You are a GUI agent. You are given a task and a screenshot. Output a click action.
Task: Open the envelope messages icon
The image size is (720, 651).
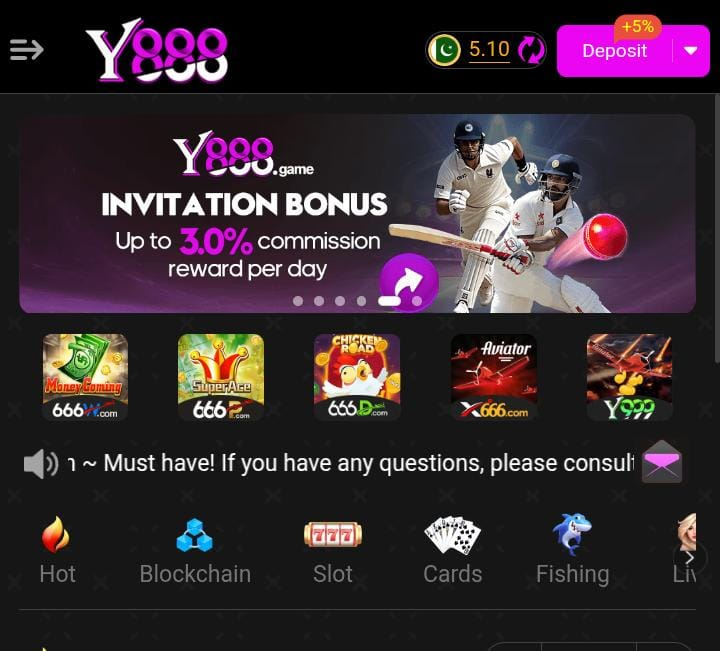(662, 462)
